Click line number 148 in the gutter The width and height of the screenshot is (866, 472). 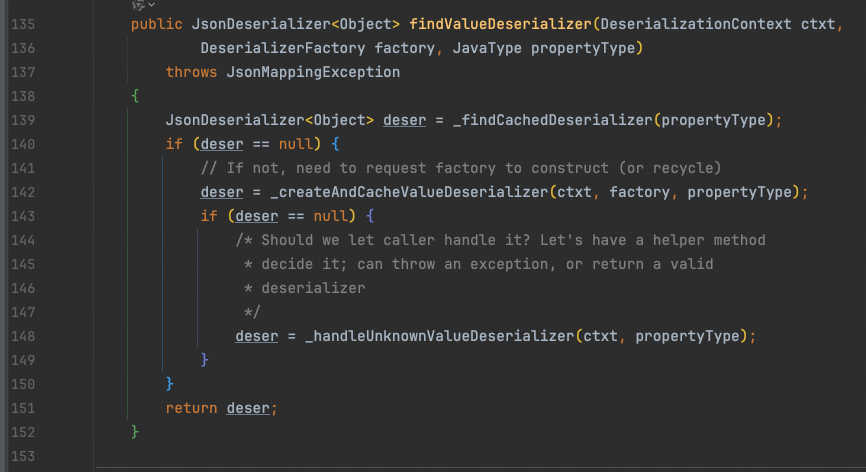point(21,336)
